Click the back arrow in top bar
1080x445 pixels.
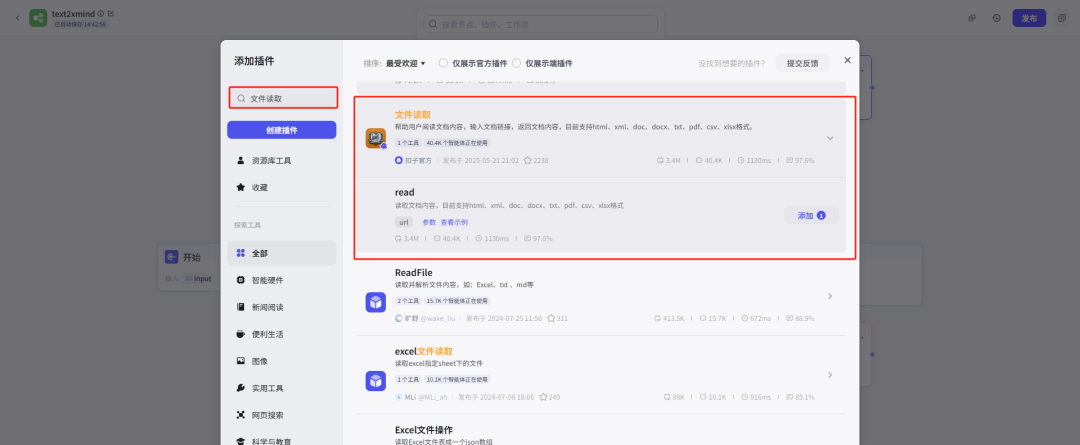(17, 18)
